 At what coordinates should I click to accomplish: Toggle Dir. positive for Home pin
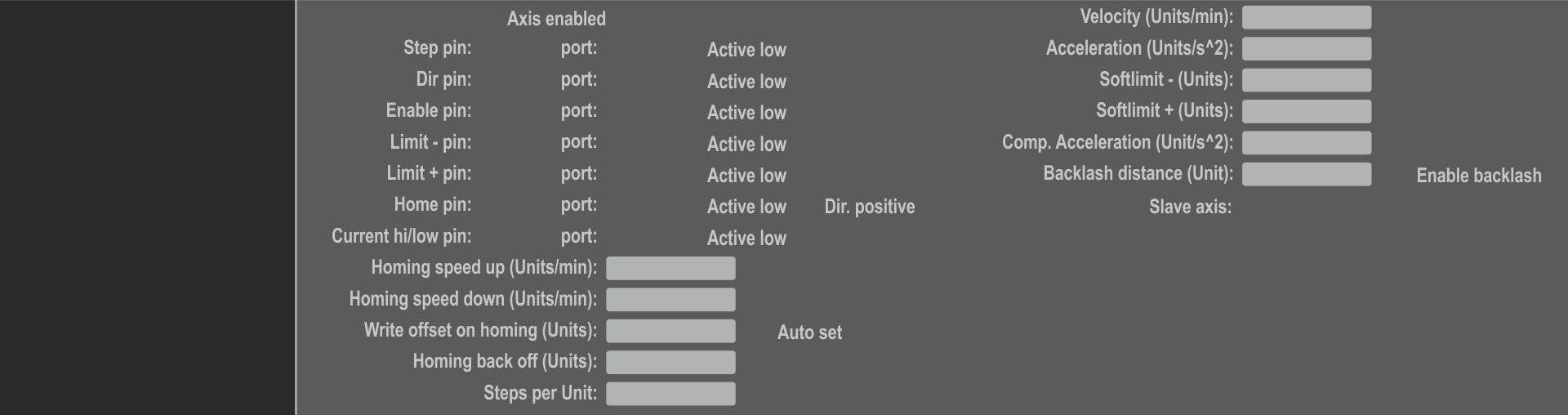(869, 207)
